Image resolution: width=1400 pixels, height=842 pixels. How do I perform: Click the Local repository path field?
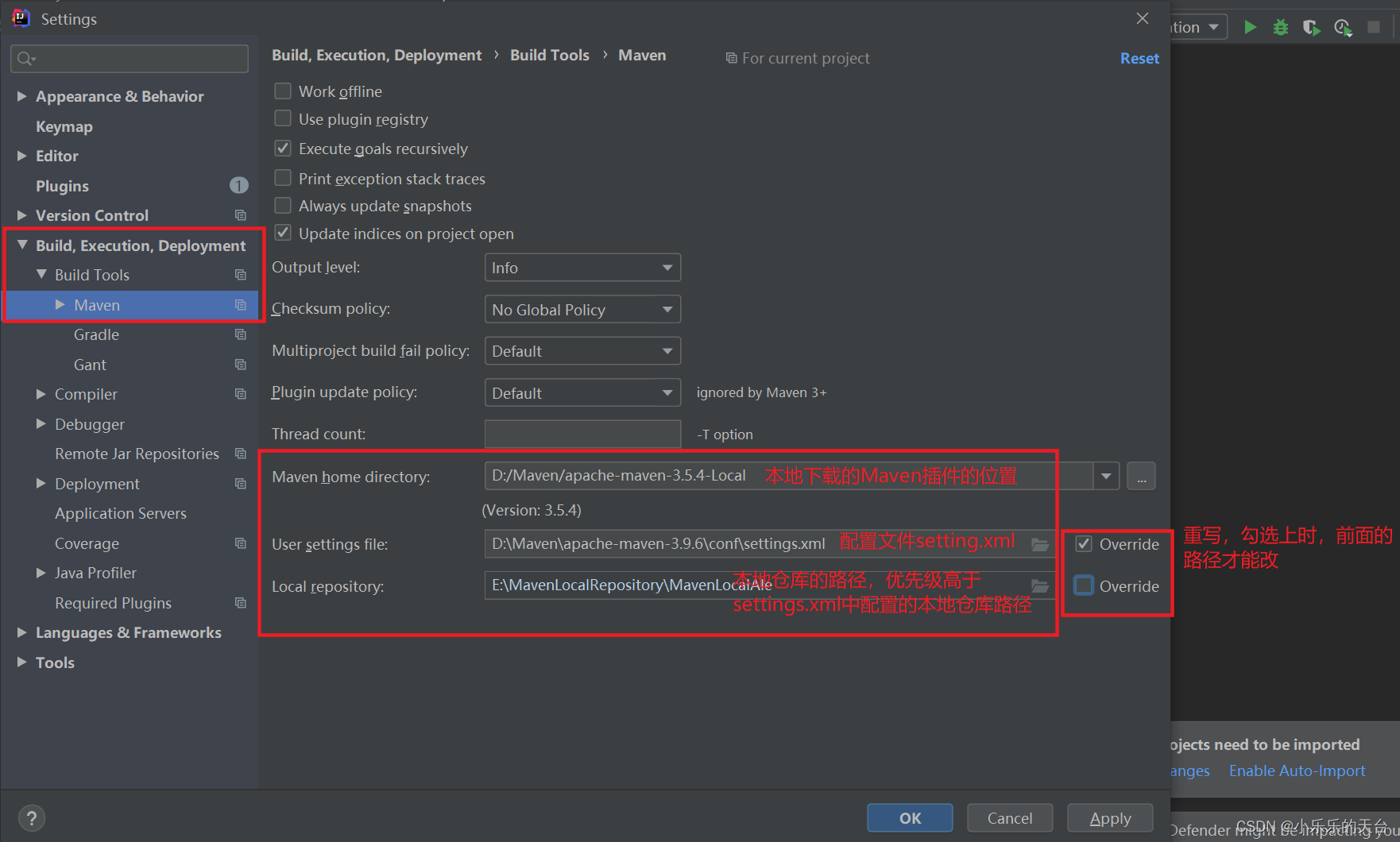click(x=769, y=585)
